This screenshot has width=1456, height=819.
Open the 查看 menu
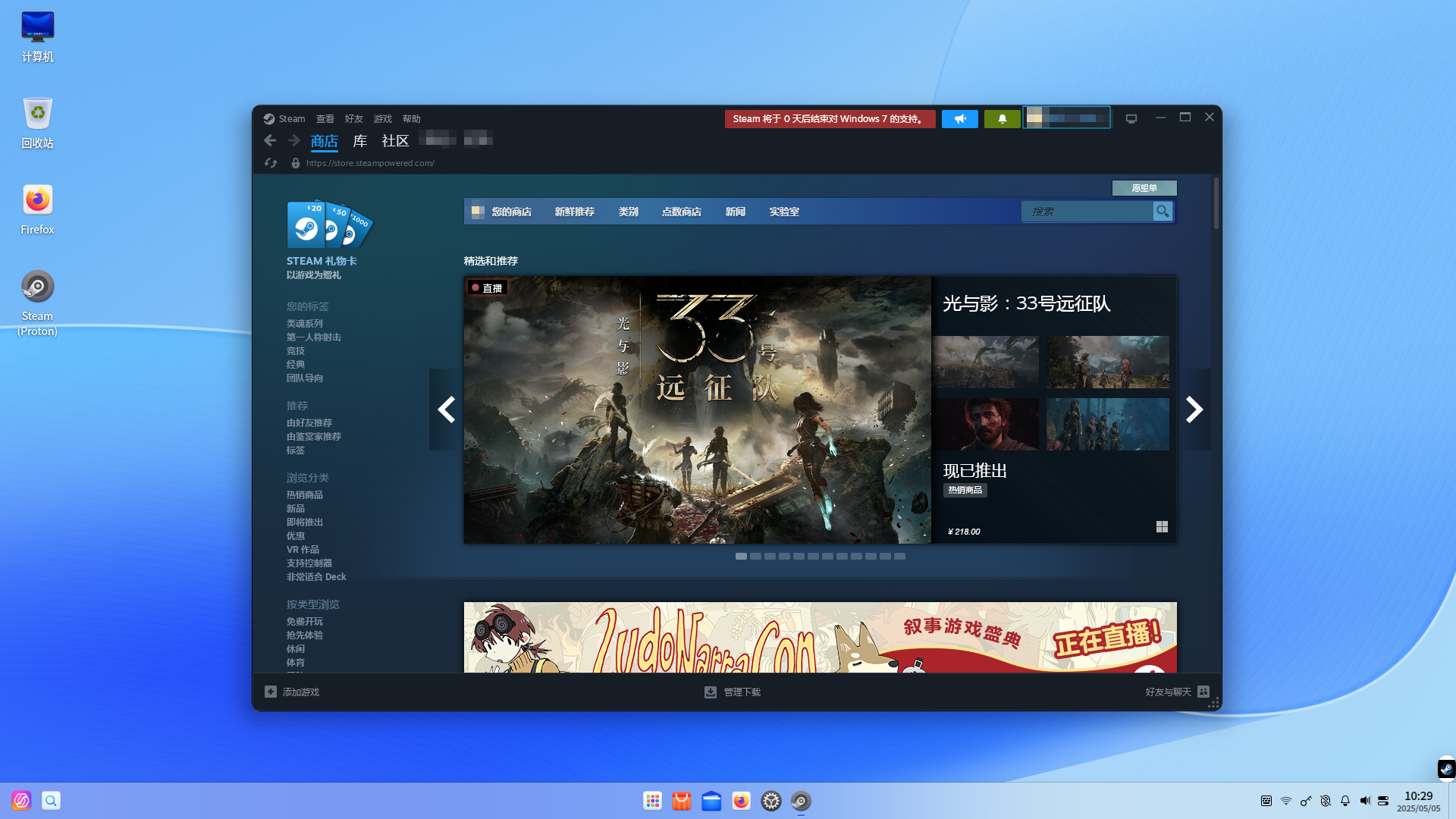click(x=325, y=119)
